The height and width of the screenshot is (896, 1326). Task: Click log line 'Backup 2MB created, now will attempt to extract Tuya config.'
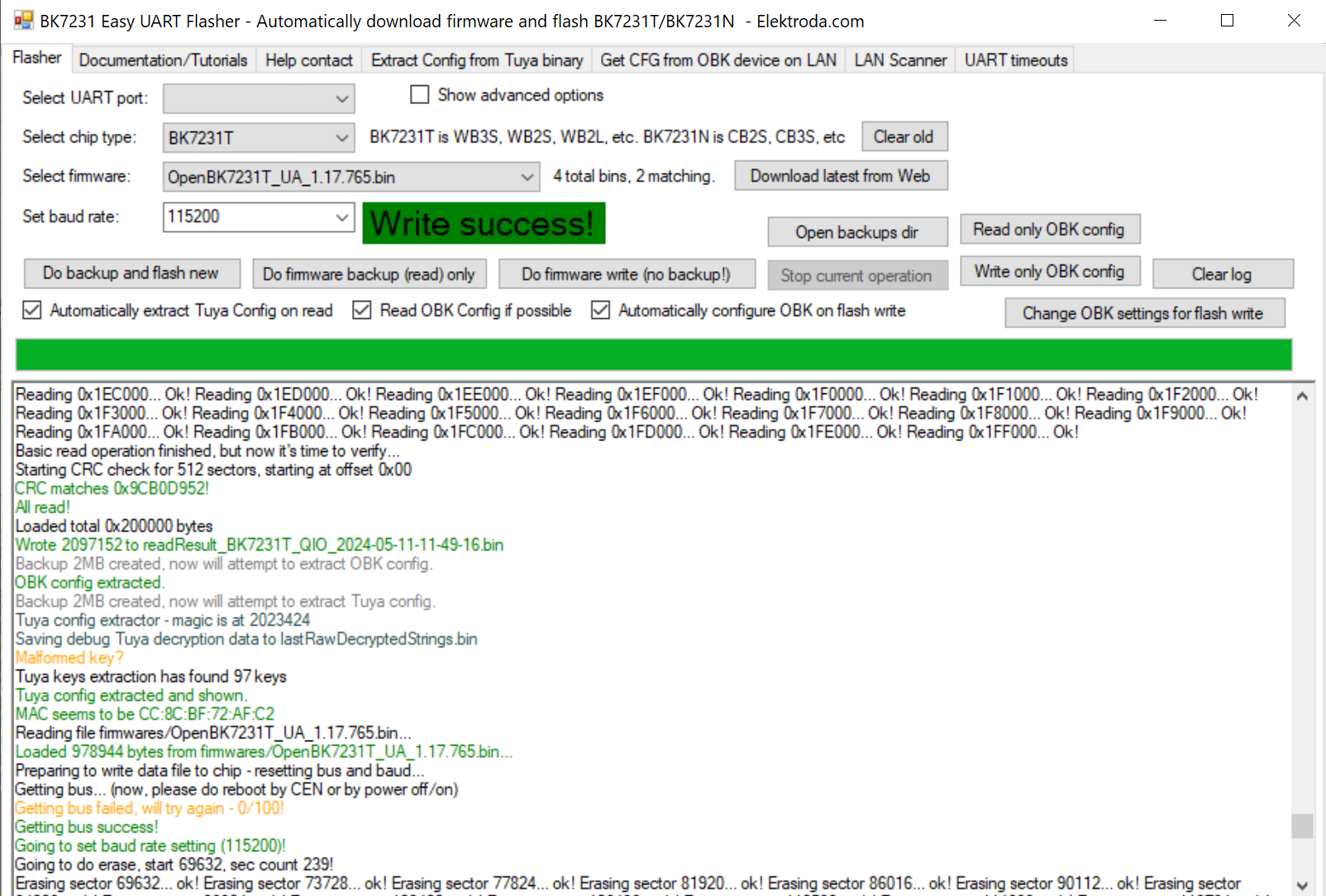(226, 602)
